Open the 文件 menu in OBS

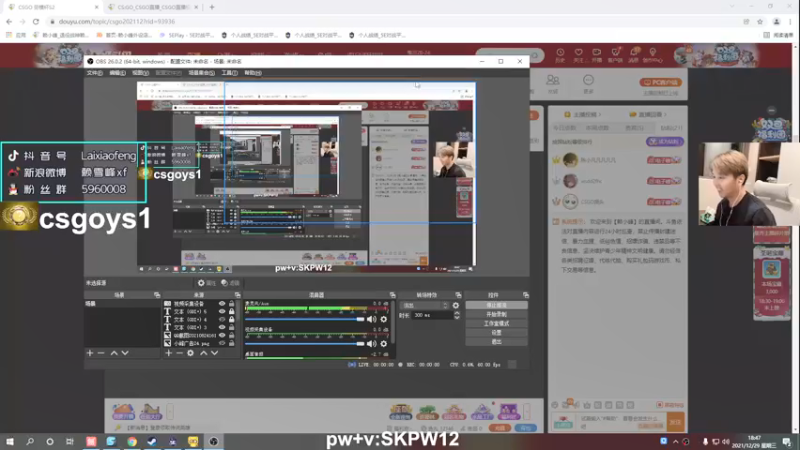pos(94,73)
